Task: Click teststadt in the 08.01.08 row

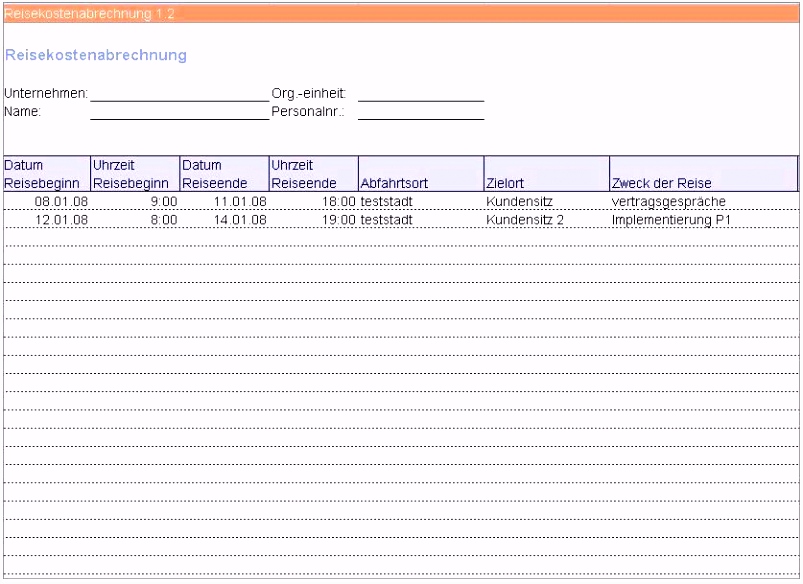Action: click(421, 201)
